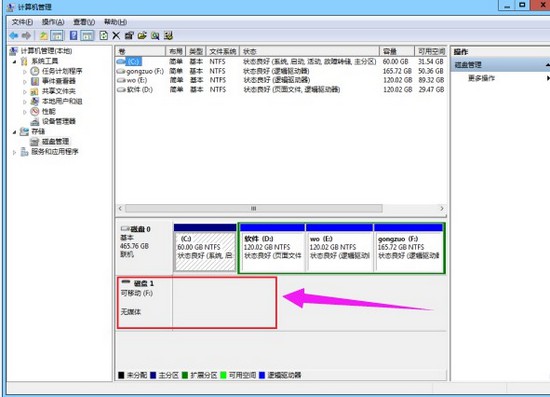The width and height of the screenshot is (550, 397).
Task: Expand the 服务和应用程序 tree node
Action: [14, 152]
